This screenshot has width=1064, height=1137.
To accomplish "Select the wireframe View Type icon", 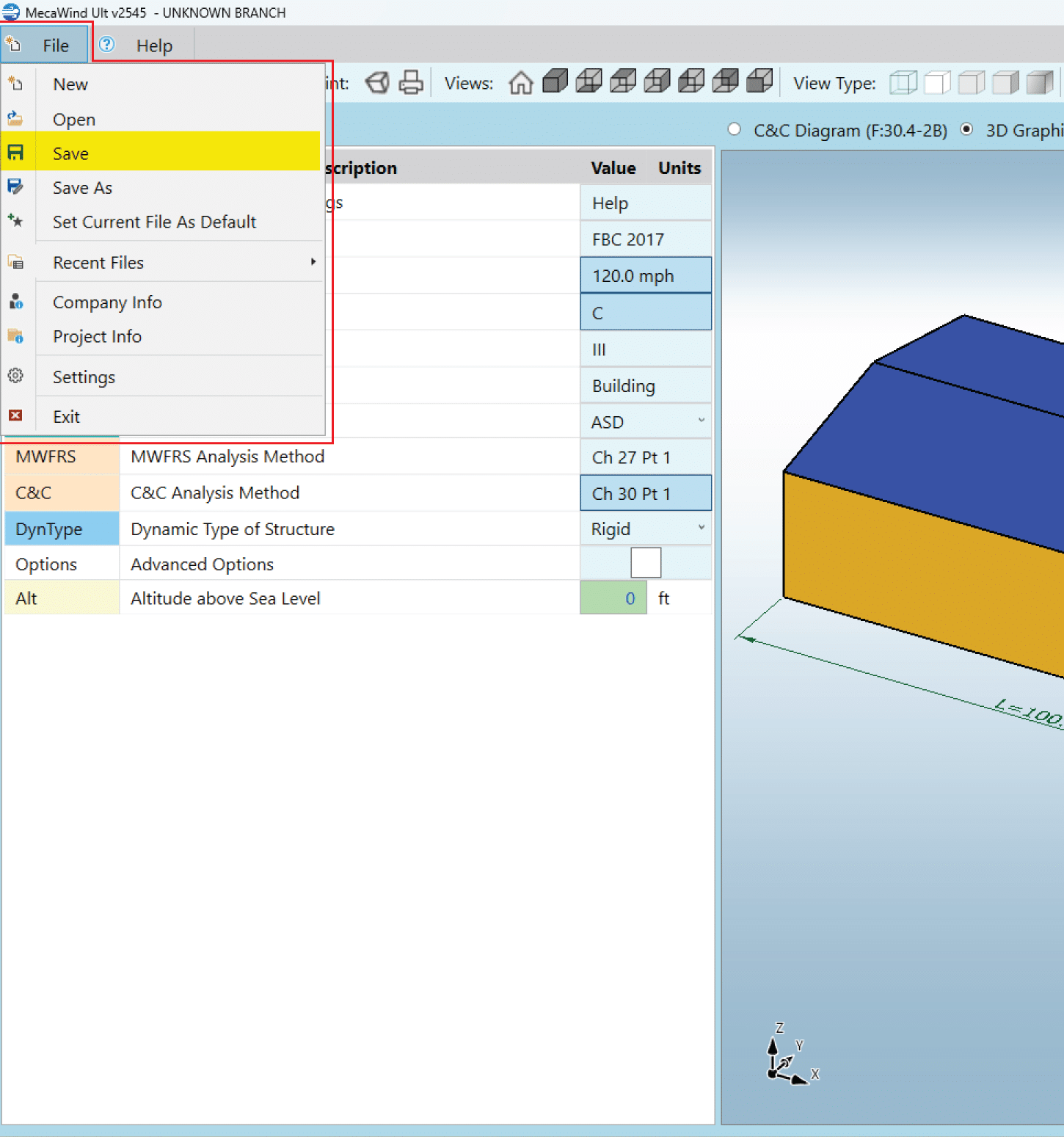I will pos(903,83).
